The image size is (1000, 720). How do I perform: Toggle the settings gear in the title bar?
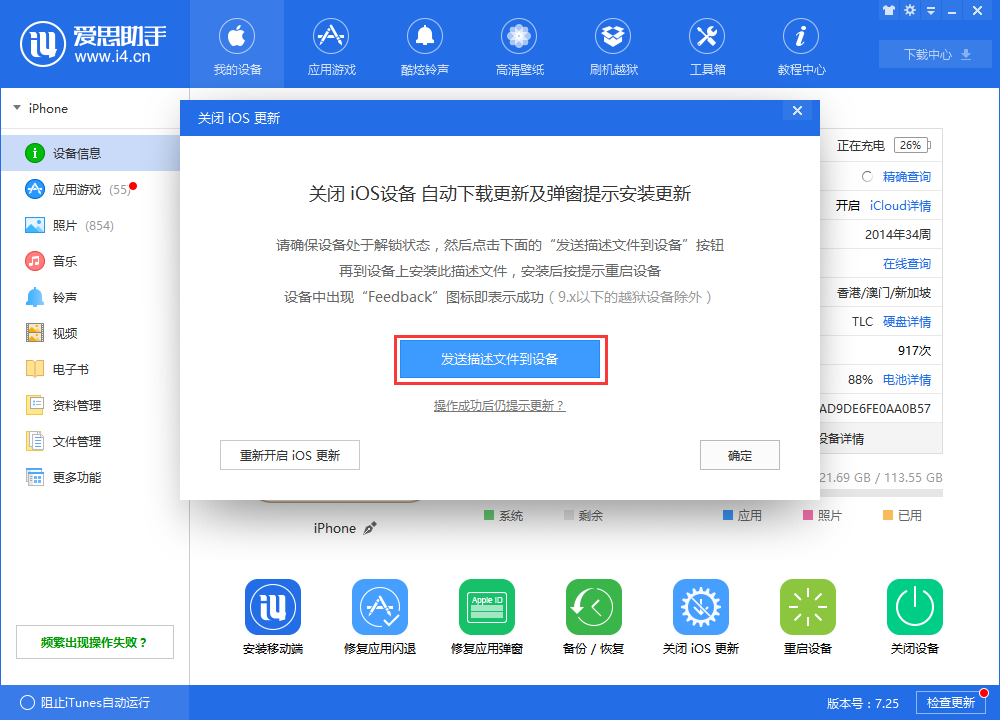pyautogui.click(x=910, y=10)
